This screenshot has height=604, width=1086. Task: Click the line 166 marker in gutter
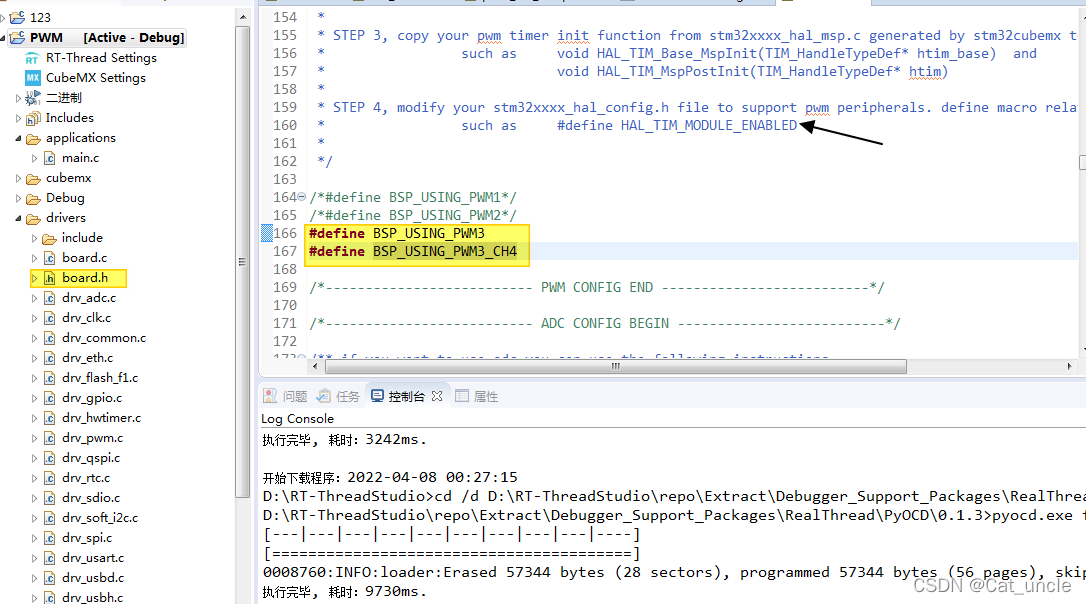tap(267, 233)
